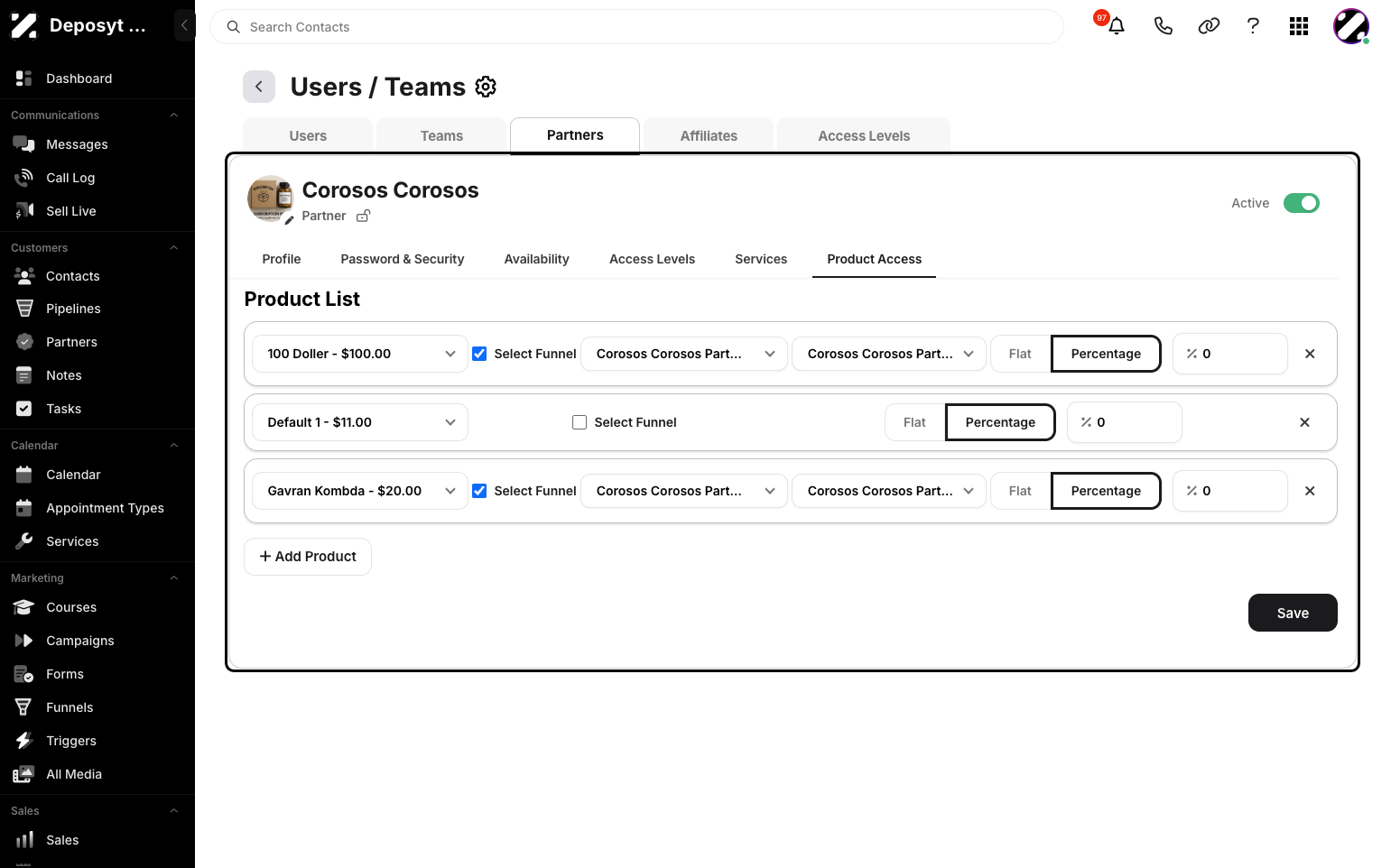Remove the Gavran Kombda product row
The width and height of the screenshot is (1391, 868).
pos(1310,491)
